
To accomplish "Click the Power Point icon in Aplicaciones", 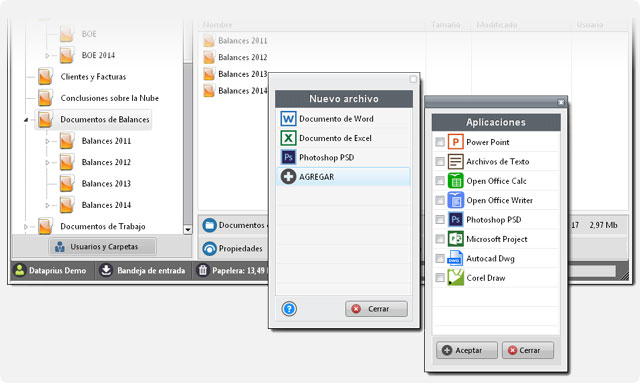I will pyautogui.click(x=456, y=142).
